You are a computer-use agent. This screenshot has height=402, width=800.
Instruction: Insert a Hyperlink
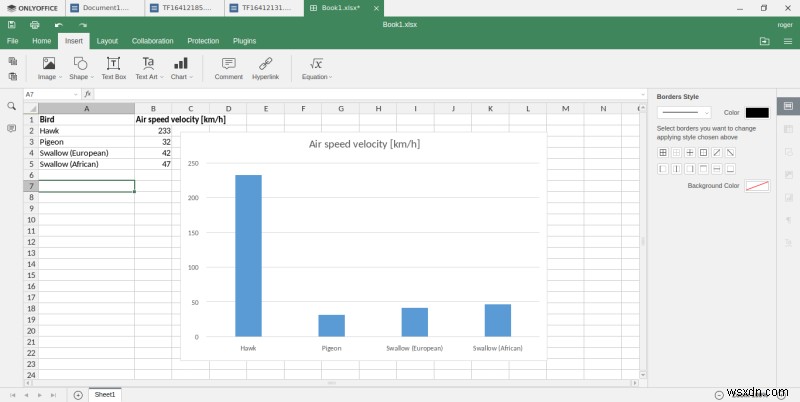point(265,68)
